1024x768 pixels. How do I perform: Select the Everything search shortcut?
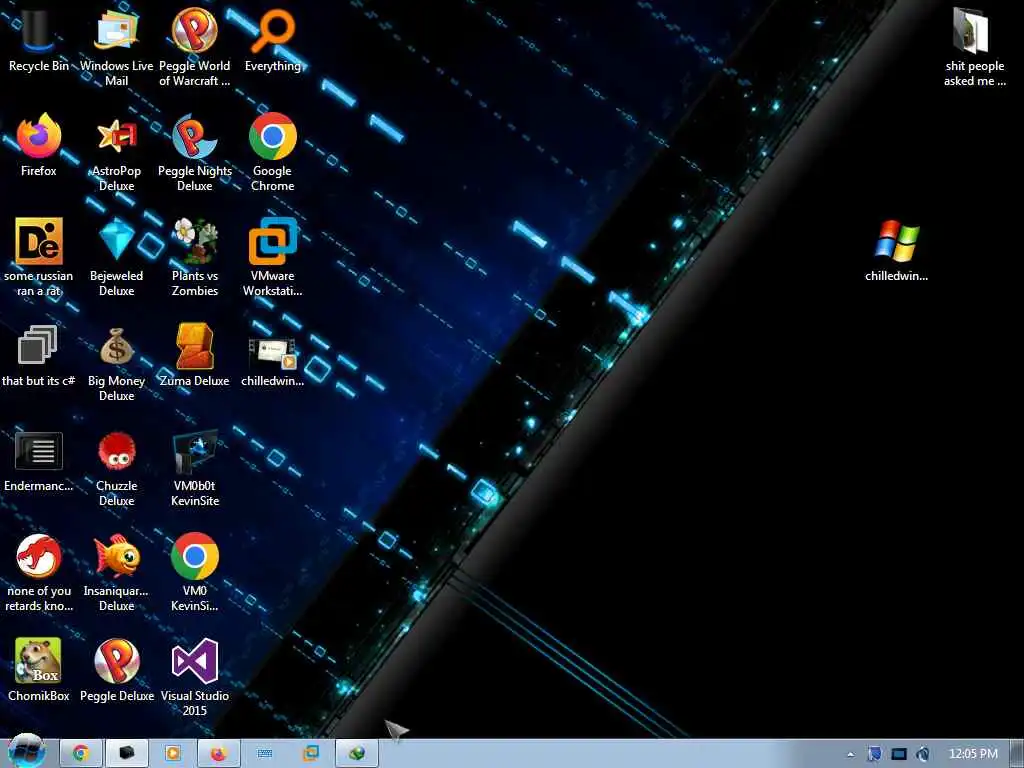[x=272, y=41]
